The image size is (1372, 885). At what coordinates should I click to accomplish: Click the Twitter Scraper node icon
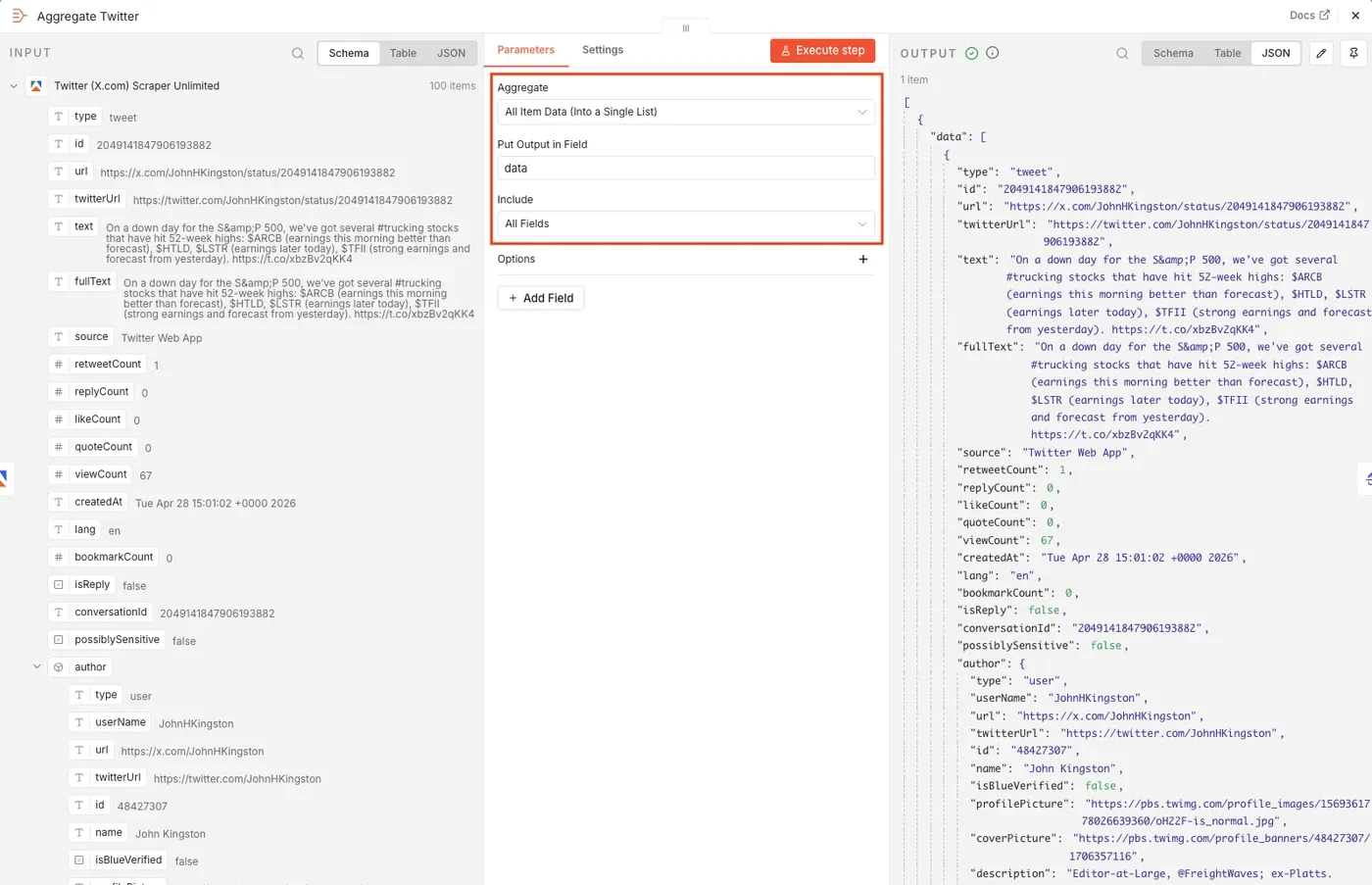(36, 86)
